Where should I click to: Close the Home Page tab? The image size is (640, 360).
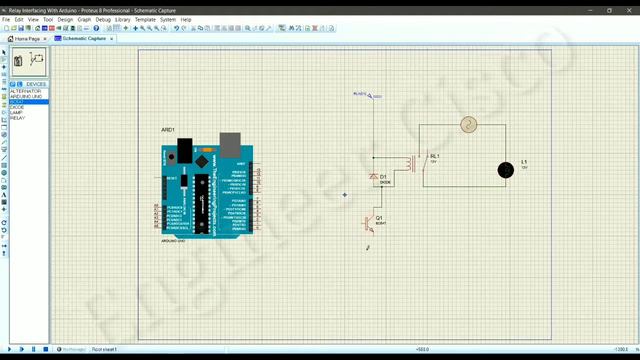pyautogui.click(x=45, y=39)
